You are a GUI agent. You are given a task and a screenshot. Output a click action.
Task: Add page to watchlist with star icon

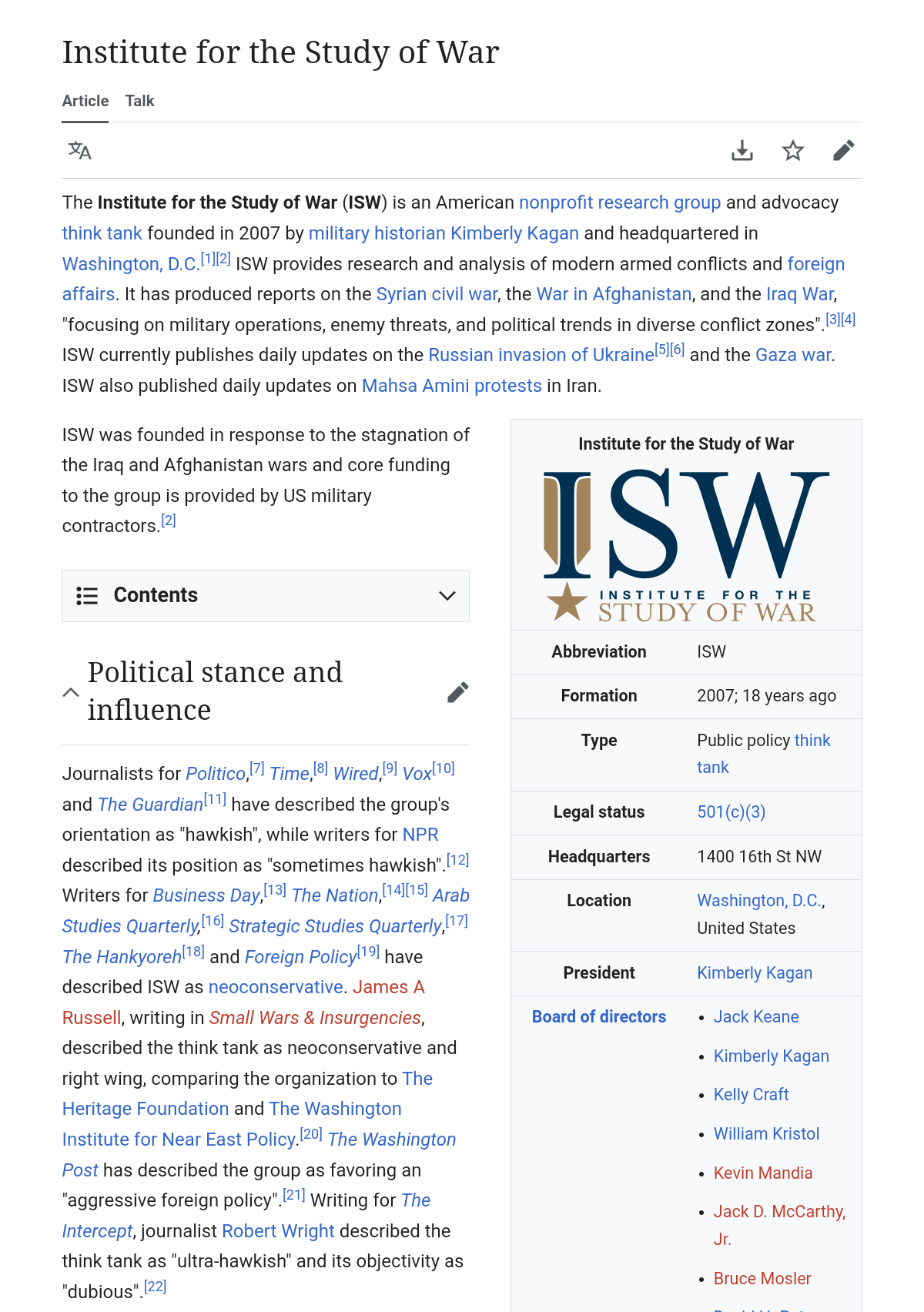[x=793, y=150]
